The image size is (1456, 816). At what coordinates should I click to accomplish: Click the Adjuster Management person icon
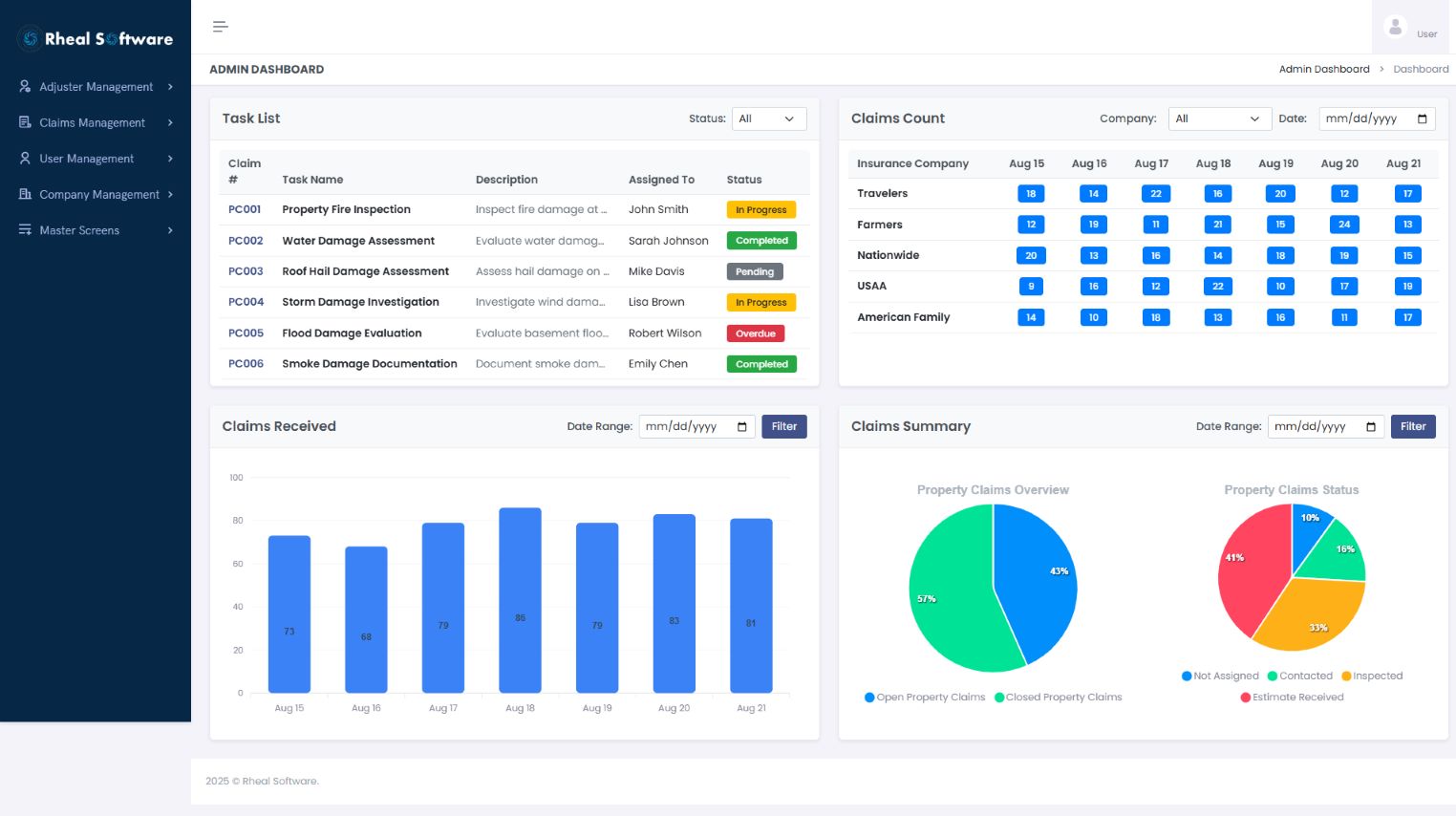click(25, 86)
